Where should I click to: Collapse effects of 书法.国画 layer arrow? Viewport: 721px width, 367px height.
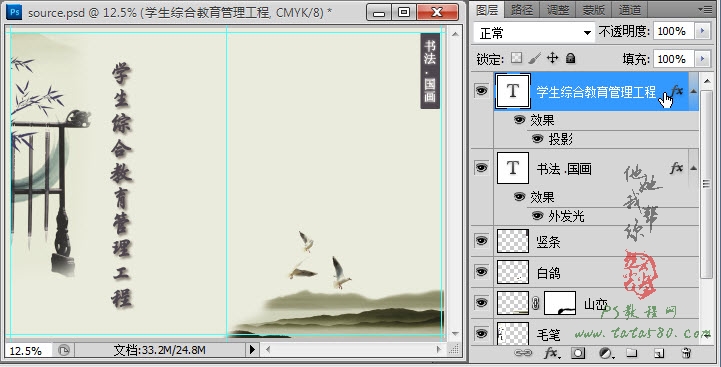(693, 168)
